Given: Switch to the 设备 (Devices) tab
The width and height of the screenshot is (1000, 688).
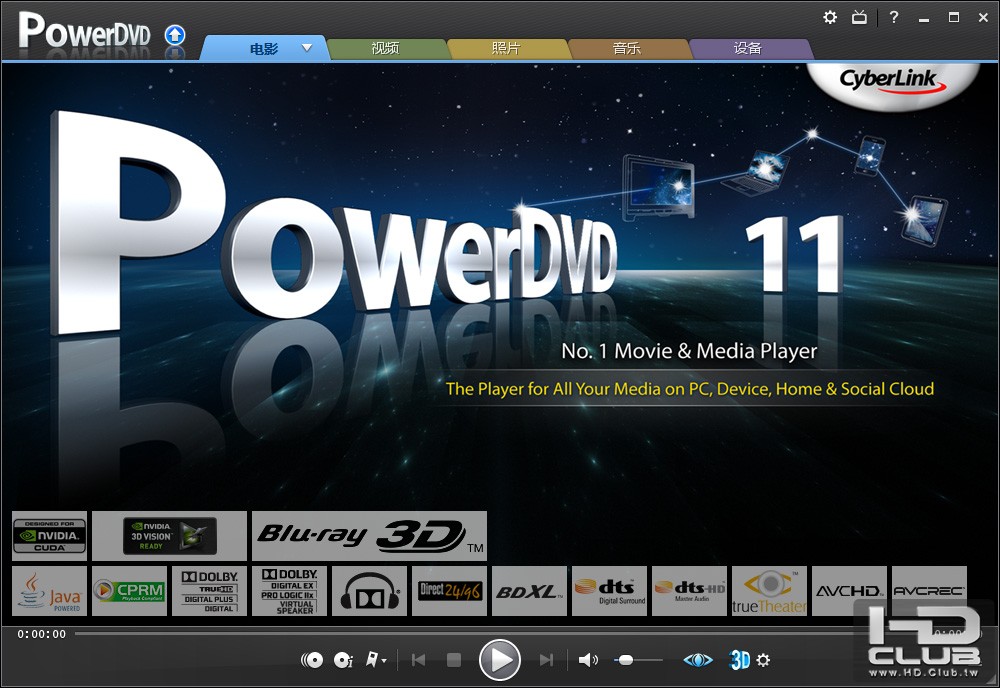Looking at the screenshot, I should [747, 48].
